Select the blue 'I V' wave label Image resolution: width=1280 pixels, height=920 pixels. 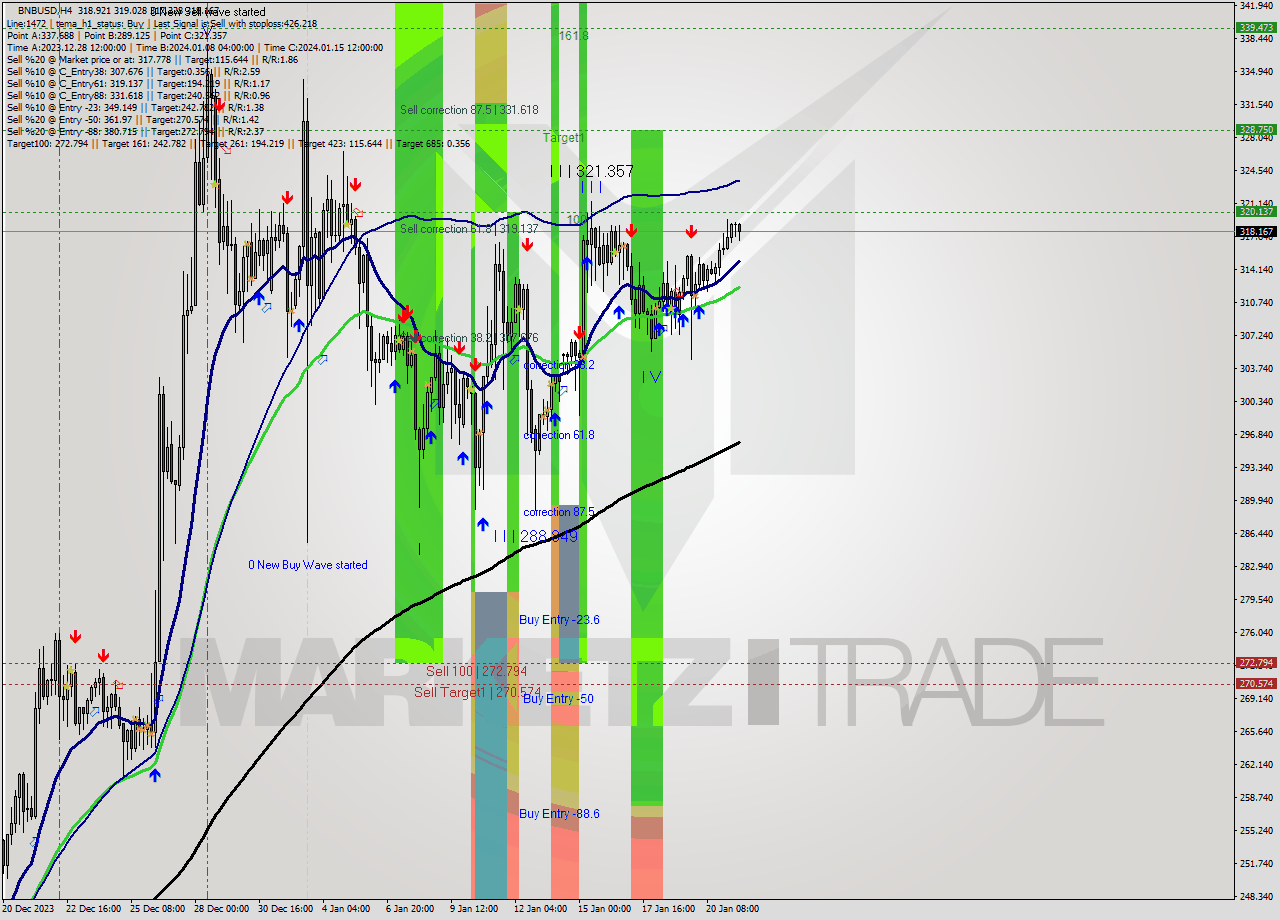(651, 376)
